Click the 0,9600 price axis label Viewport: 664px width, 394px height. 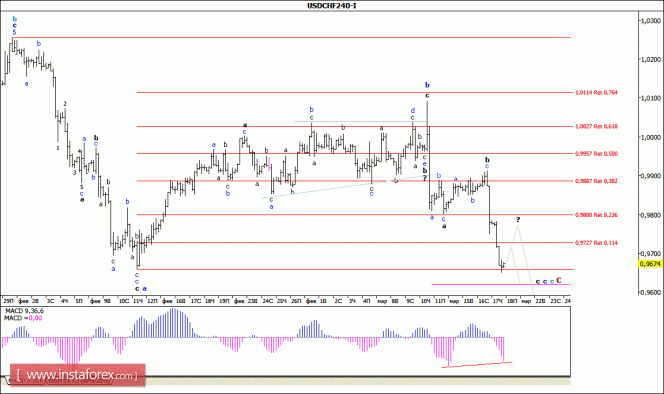pyautogui.click(x=651, y=292)
